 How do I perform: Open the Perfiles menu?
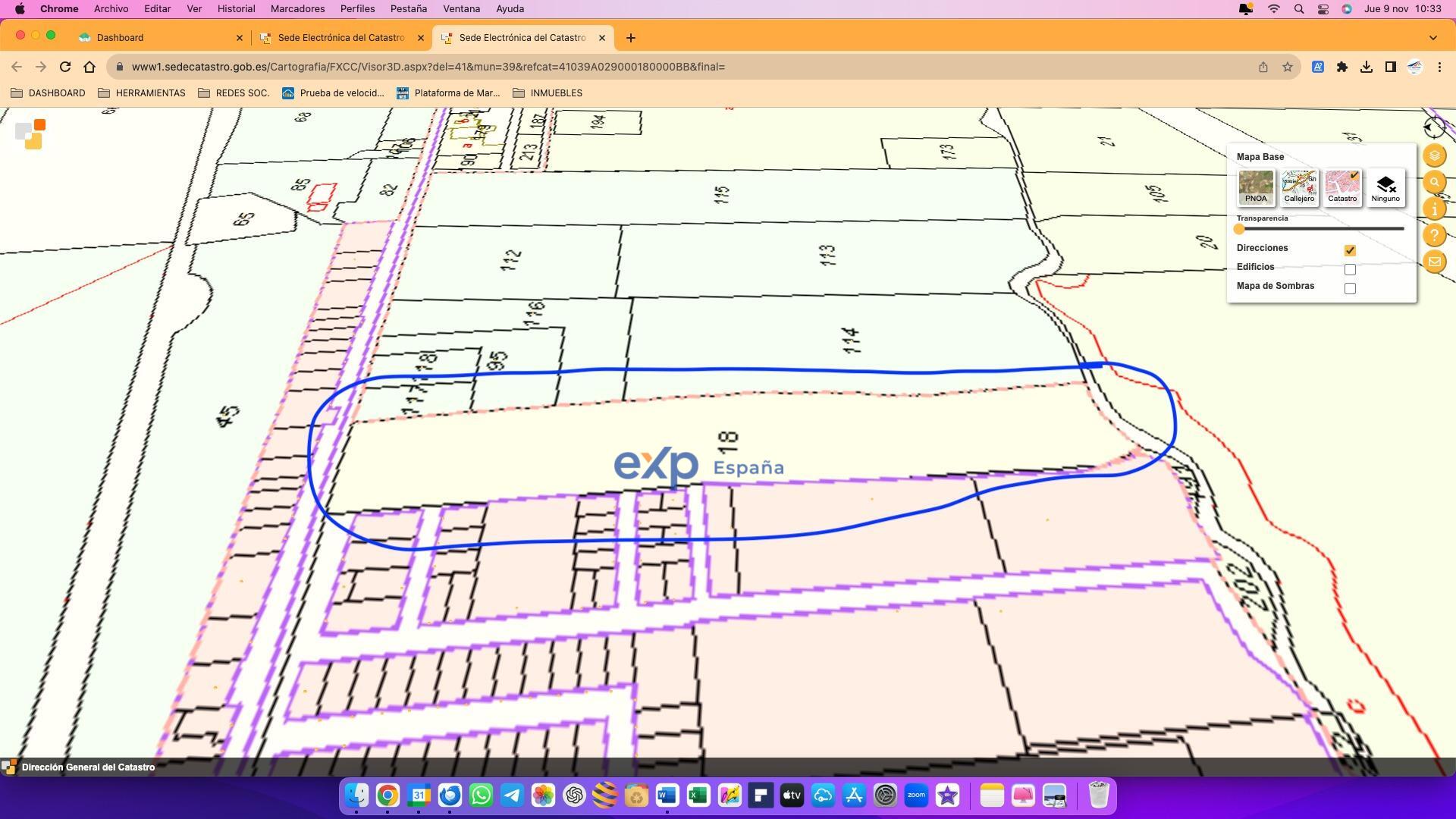tap(357, 9)
